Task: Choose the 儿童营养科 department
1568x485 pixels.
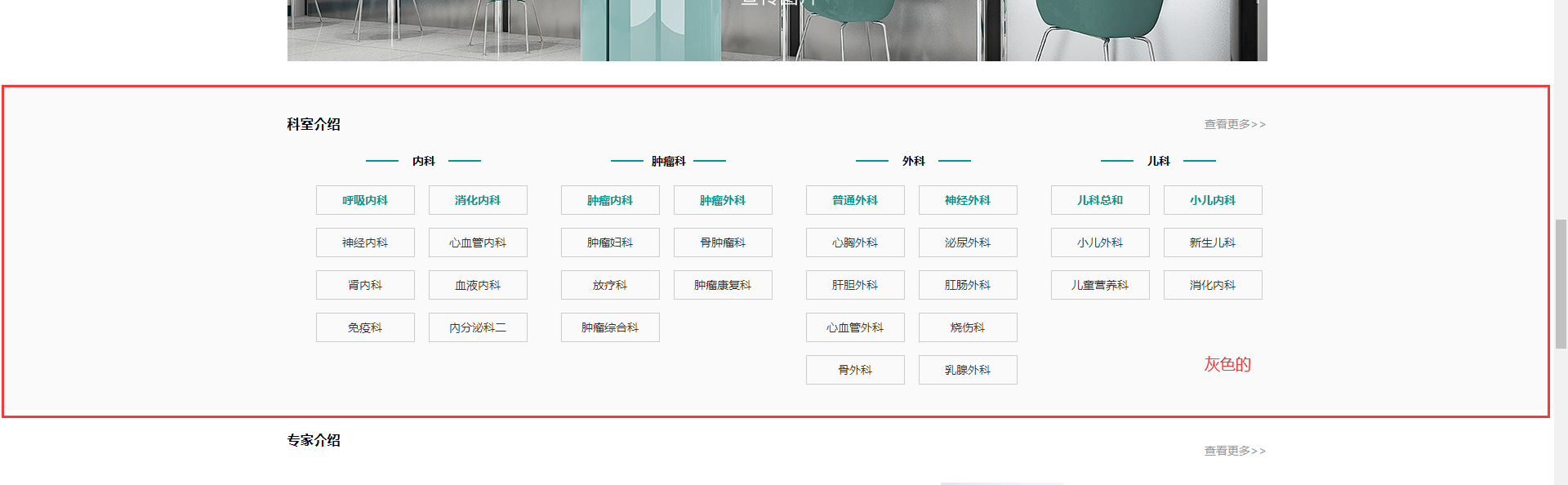Action: 1100,285
